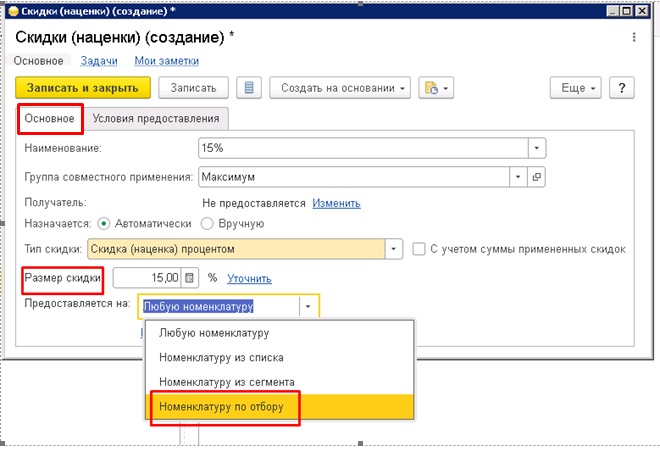Switch to the Условия предоставления tab
Screen dimensions: 660x453
point(156,118)
